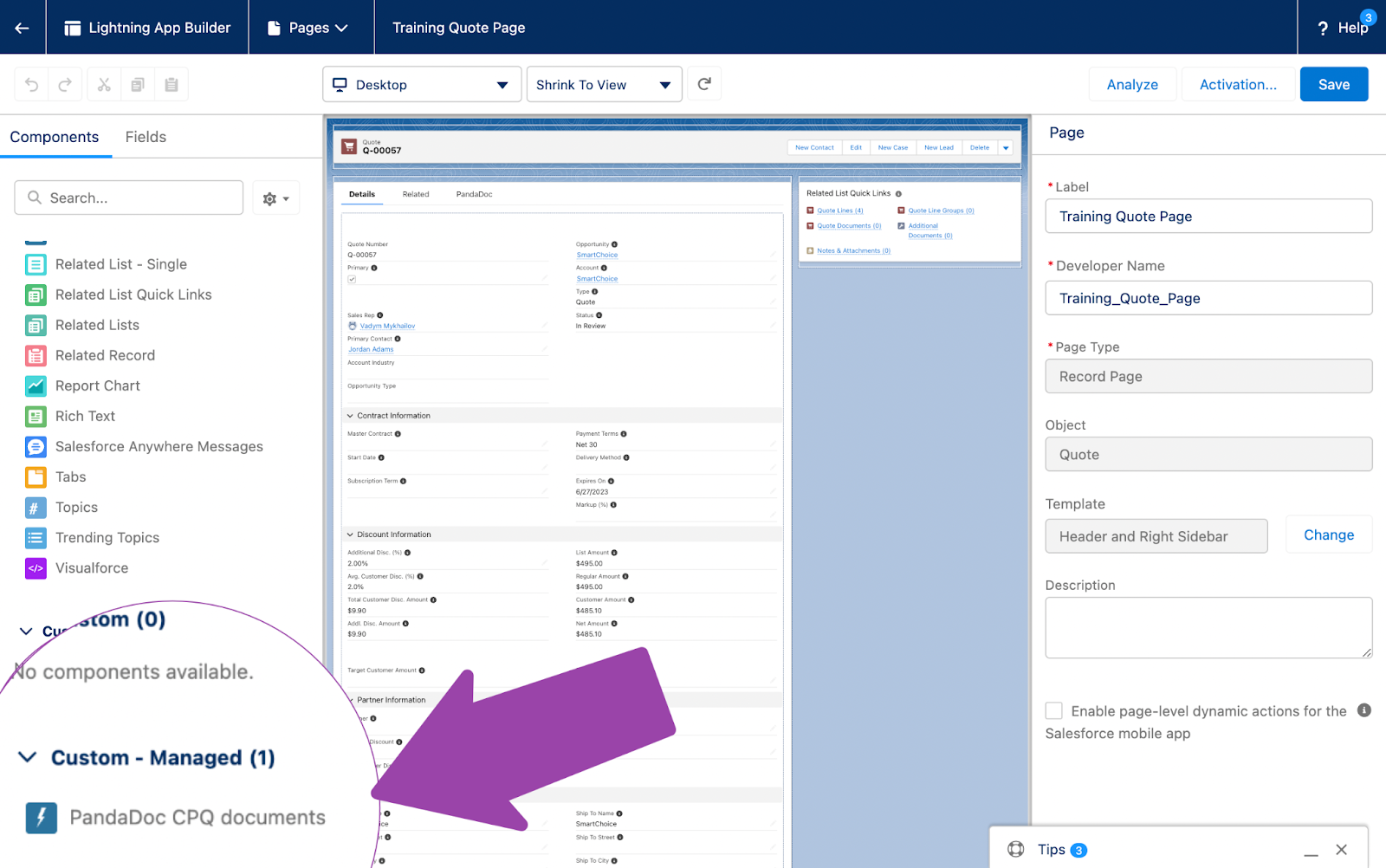The height and width of the screenshot is (868, 1386).
Task: Select the Related Lists component icon
Action: pos(36,325)
